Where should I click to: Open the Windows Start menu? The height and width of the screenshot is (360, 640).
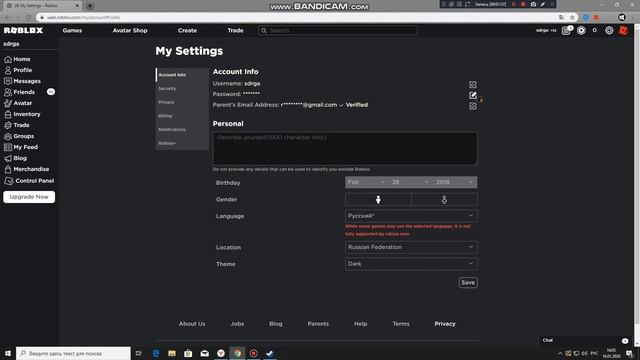(8, 353)
